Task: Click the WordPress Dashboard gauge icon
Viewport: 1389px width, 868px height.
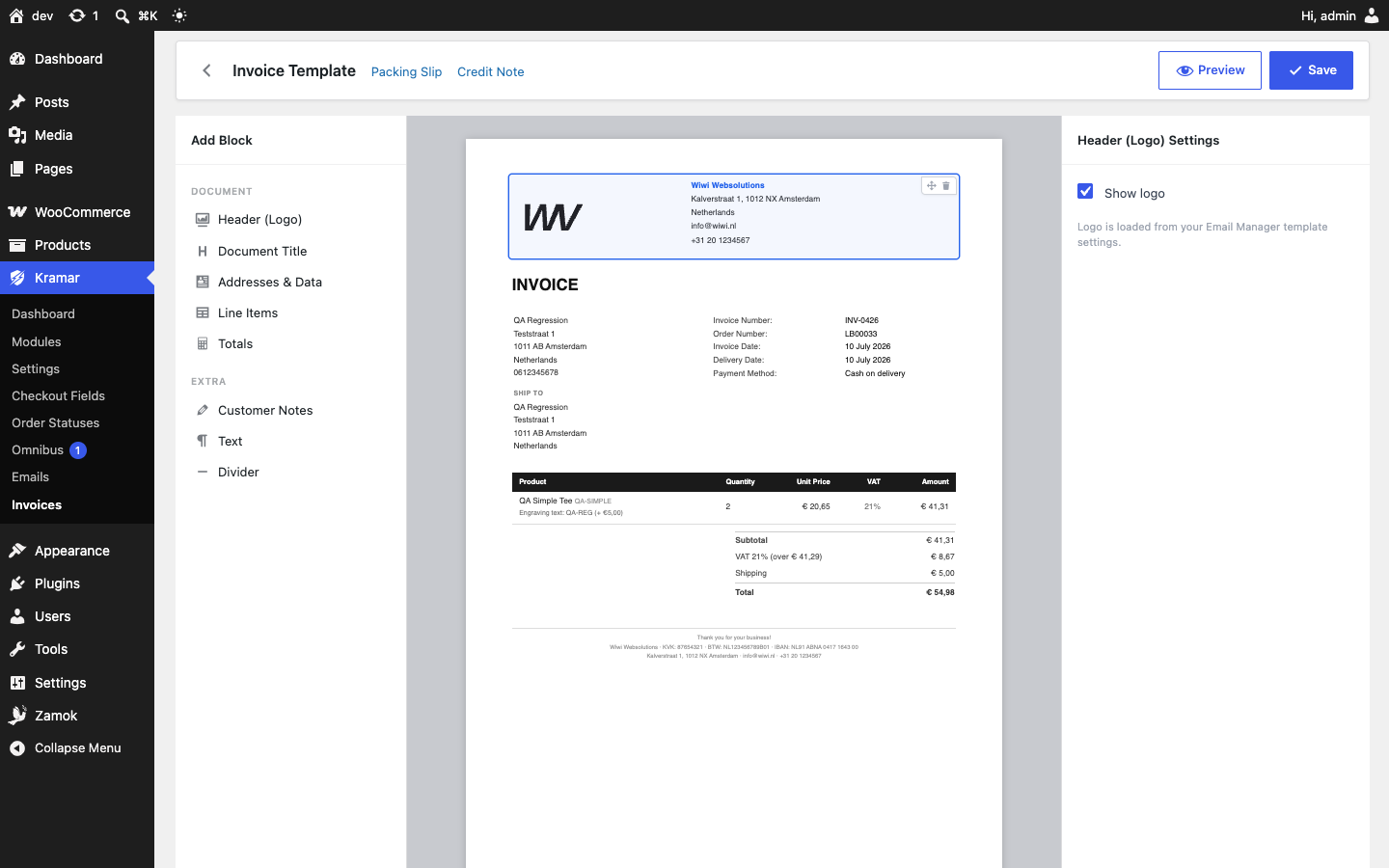Action: tap(17, 59)
